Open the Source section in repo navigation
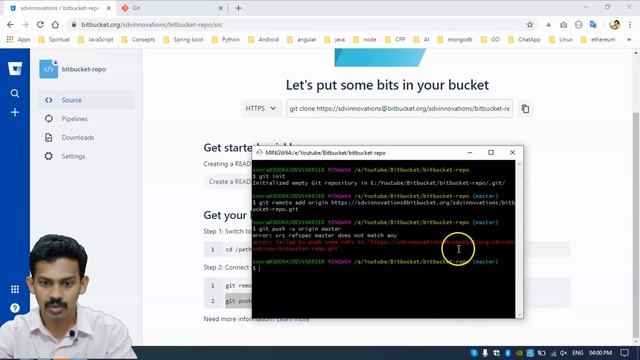The image size is (640, 360). (x=86, y=100)
